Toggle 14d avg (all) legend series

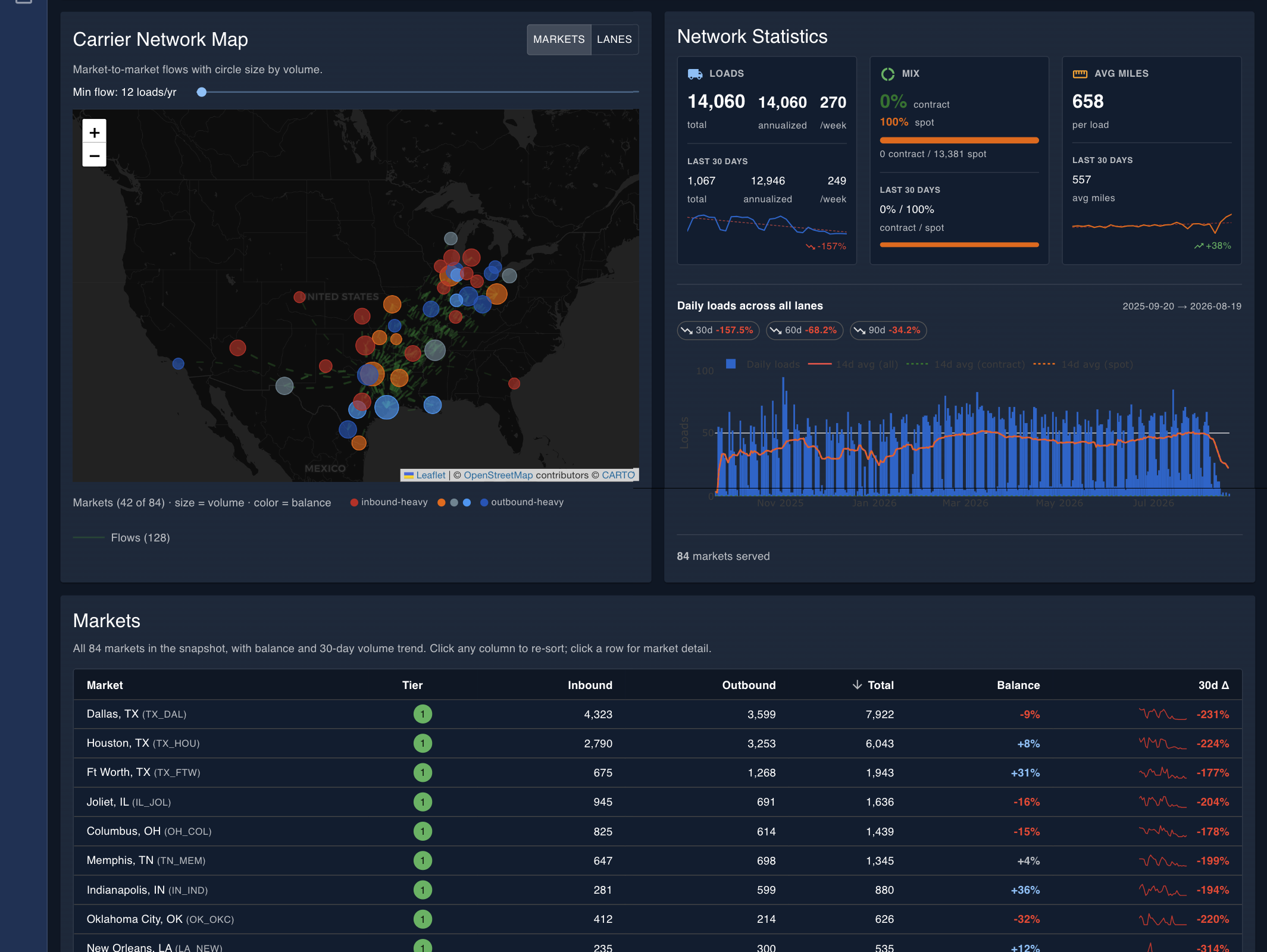click(x=853, y=364)
